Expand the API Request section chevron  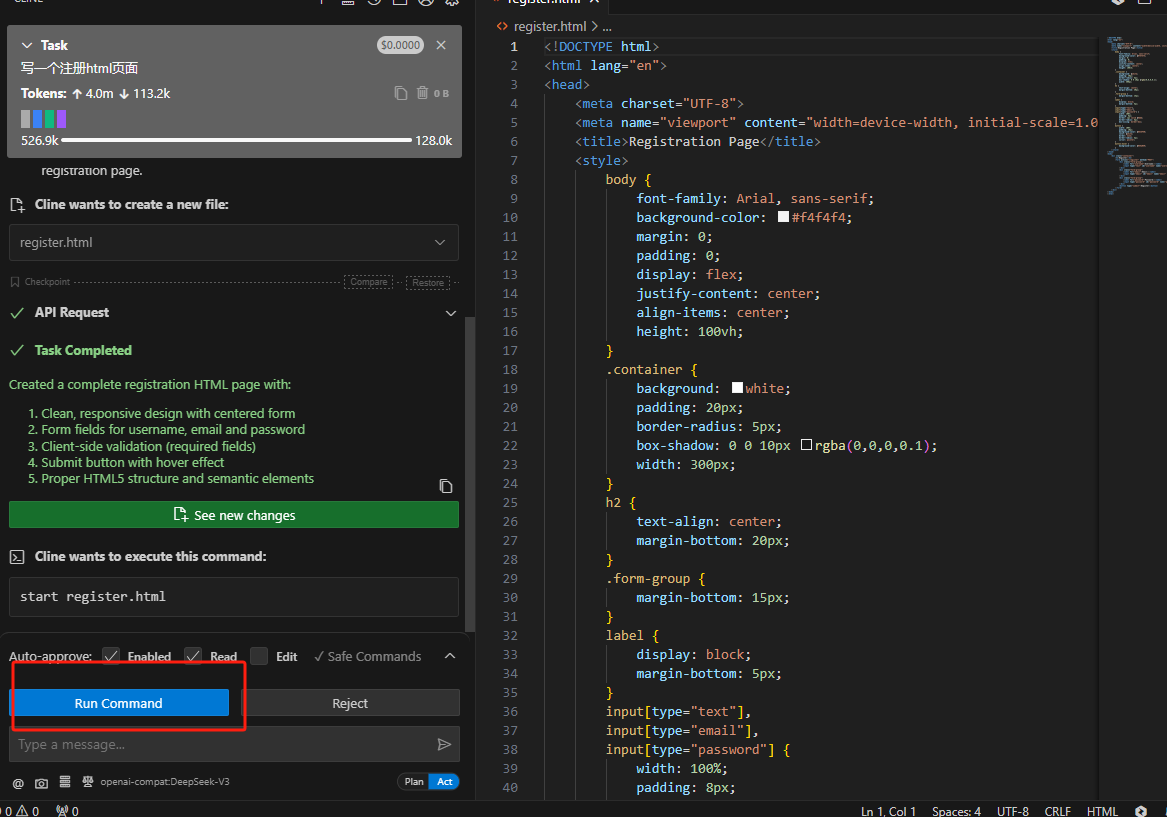pyautogui.click(x=450, y=313)
